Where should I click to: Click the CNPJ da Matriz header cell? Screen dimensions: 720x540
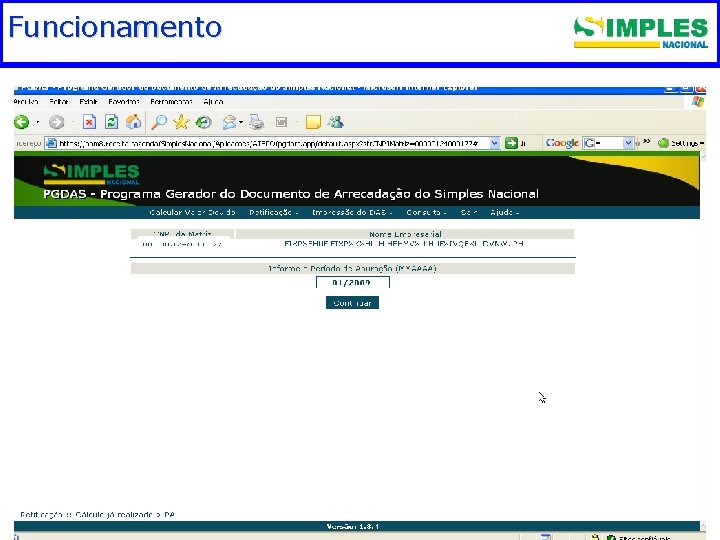(x=182, y=234)
